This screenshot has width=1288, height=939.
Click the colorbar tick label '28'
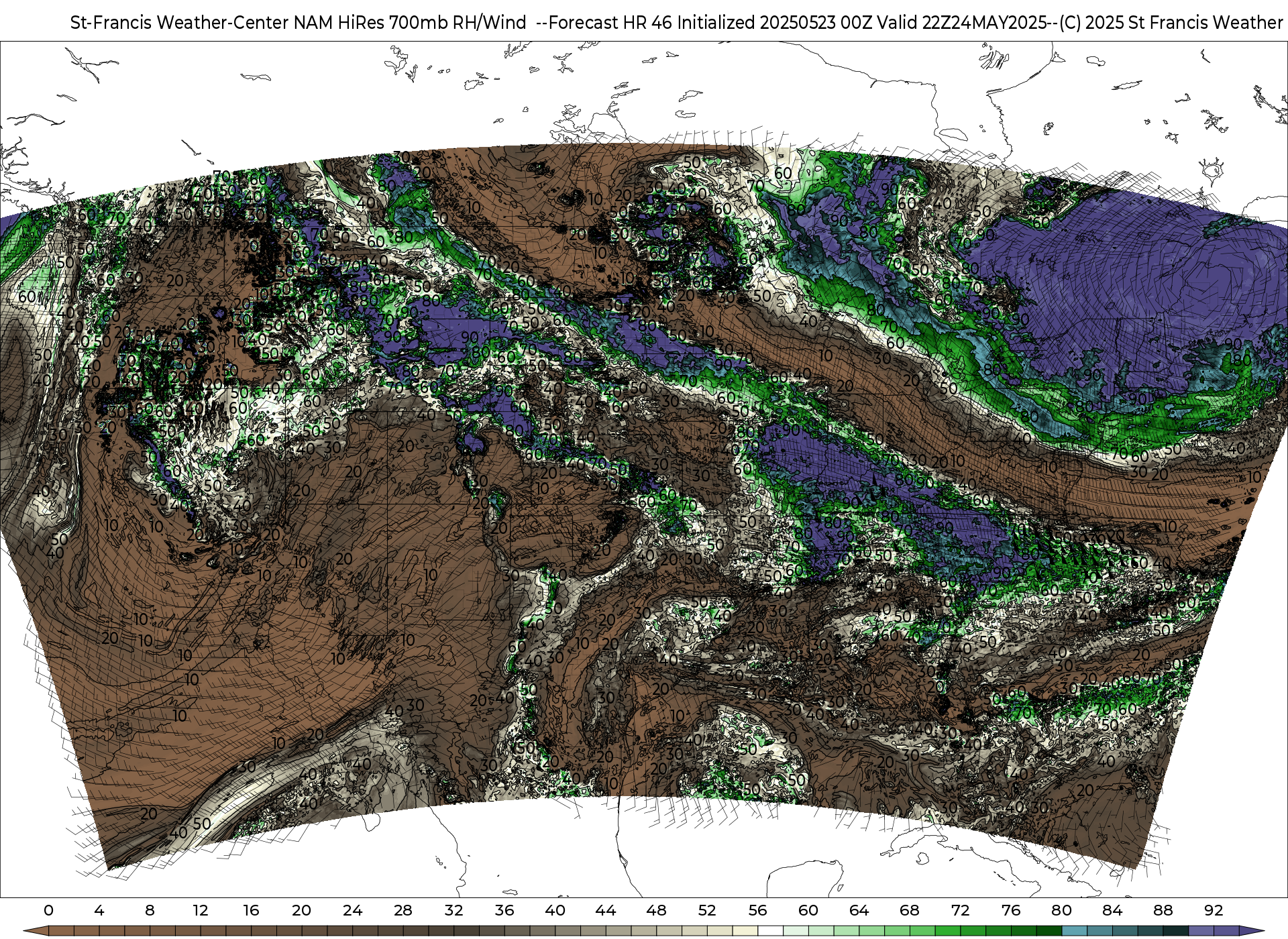click(x=403, y=910)
